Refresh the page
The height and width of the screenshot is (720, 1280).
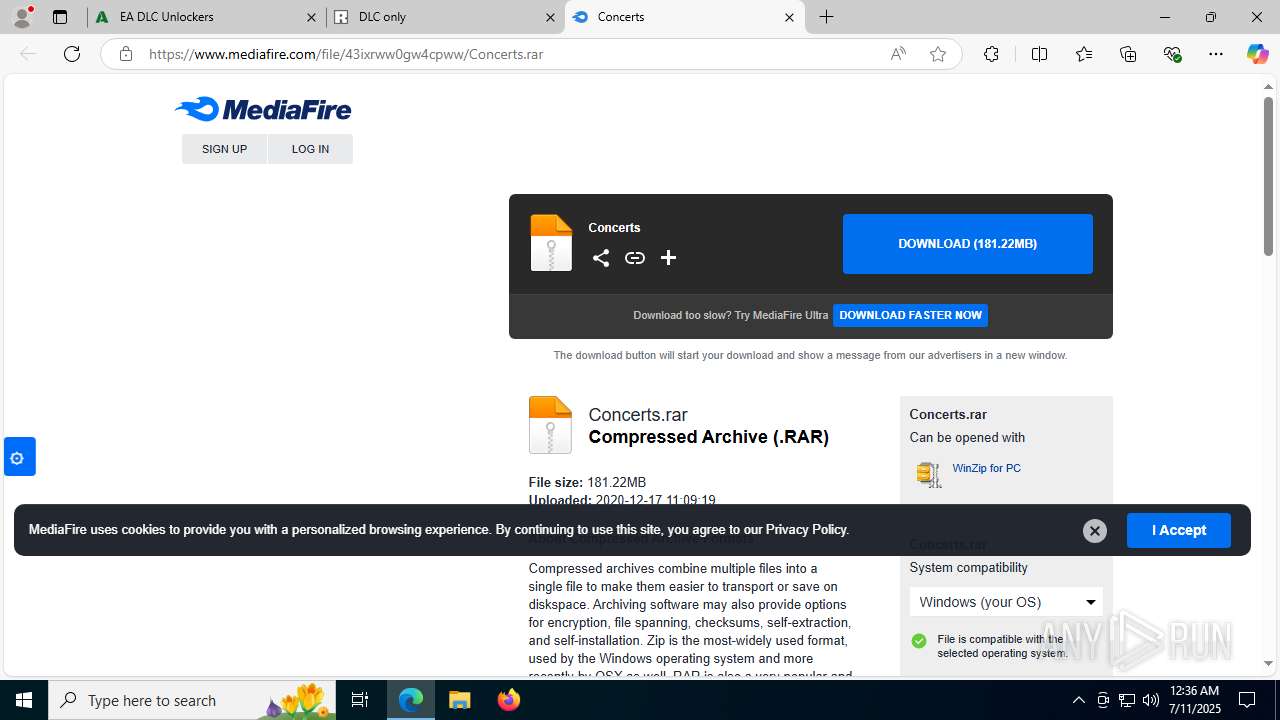click(x=72, y=54)
